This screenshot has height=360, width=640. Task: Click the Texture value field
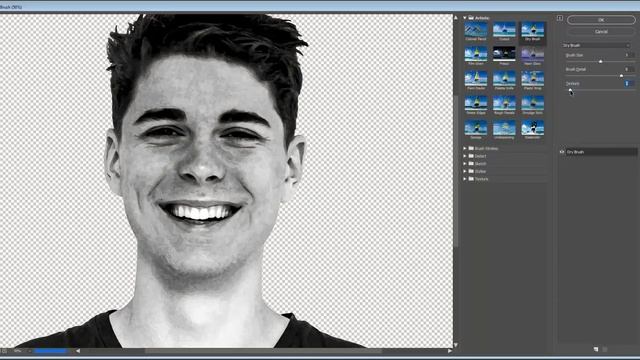[x=629, y=84]
